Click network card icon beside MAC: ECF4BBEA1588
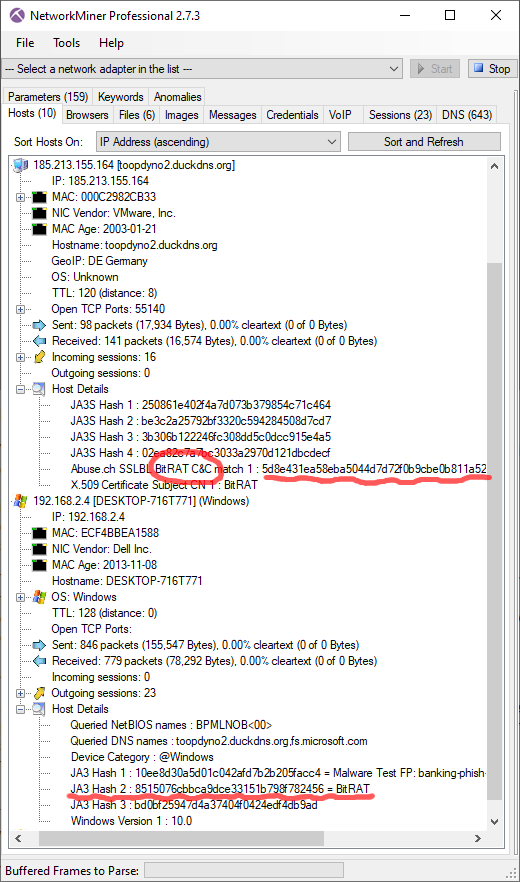 [39, 533]
